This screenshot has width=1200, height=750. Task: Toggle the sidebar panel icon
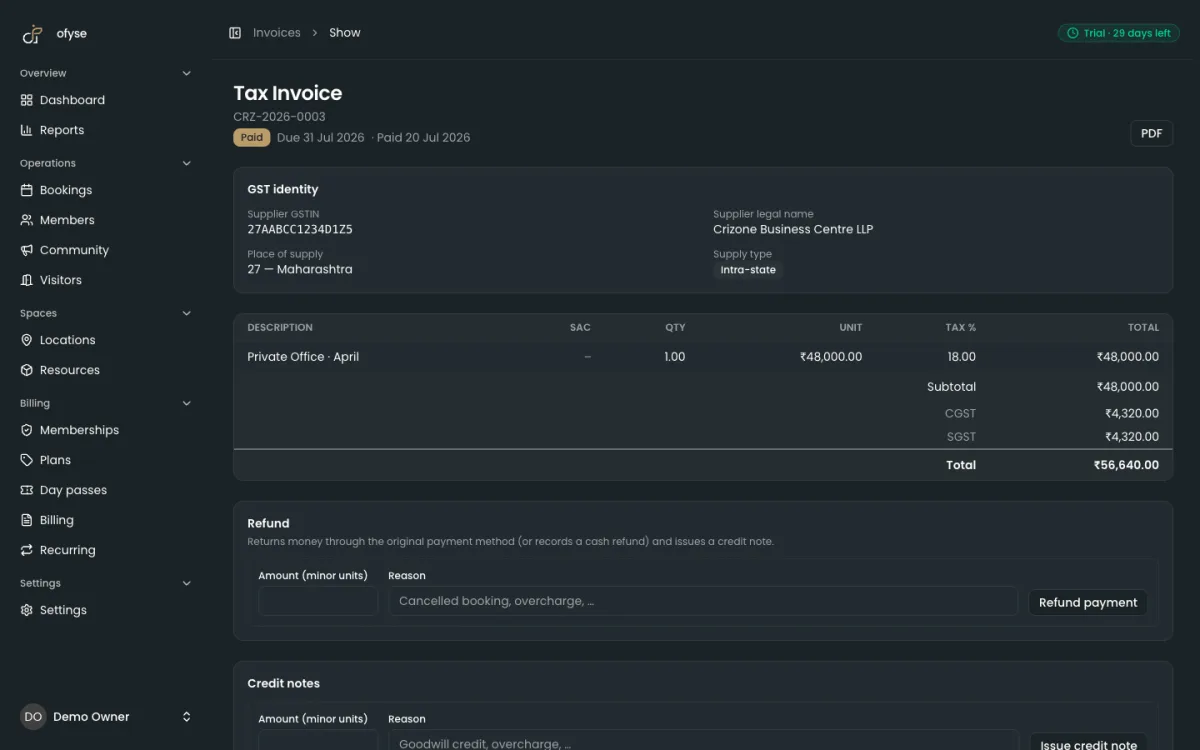(235, 33)
